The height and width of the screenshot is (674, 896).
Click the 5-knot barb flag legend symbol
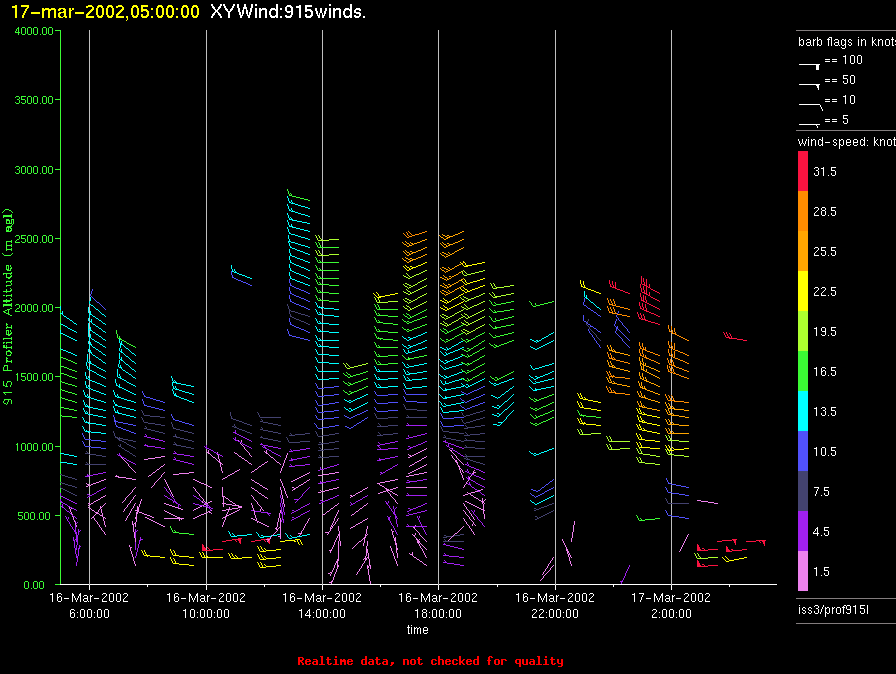click(x=809, y=125)
